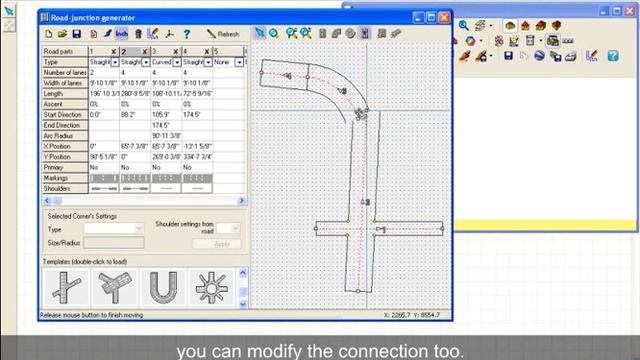640x360 pixels.
Task: Click the save floppy icon in background window
Action: click(x=508, y=56)
